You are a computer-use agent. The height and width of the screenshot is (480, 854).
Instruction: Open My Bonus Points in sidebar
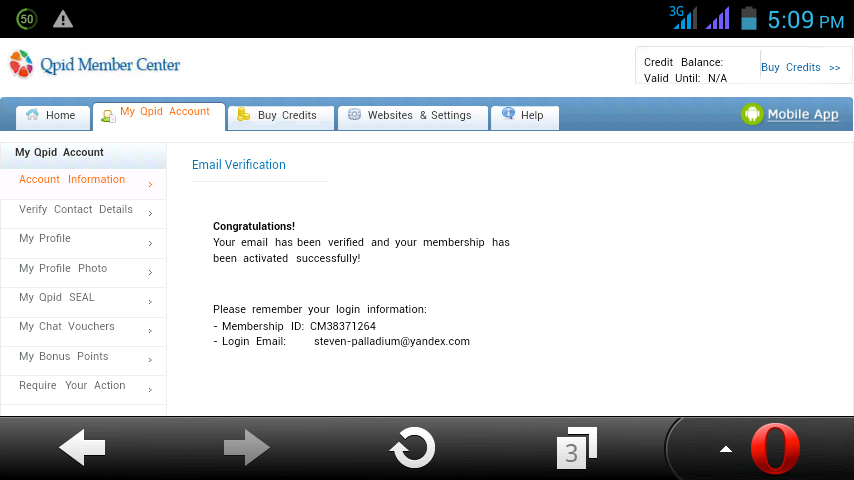click(83, 361)
